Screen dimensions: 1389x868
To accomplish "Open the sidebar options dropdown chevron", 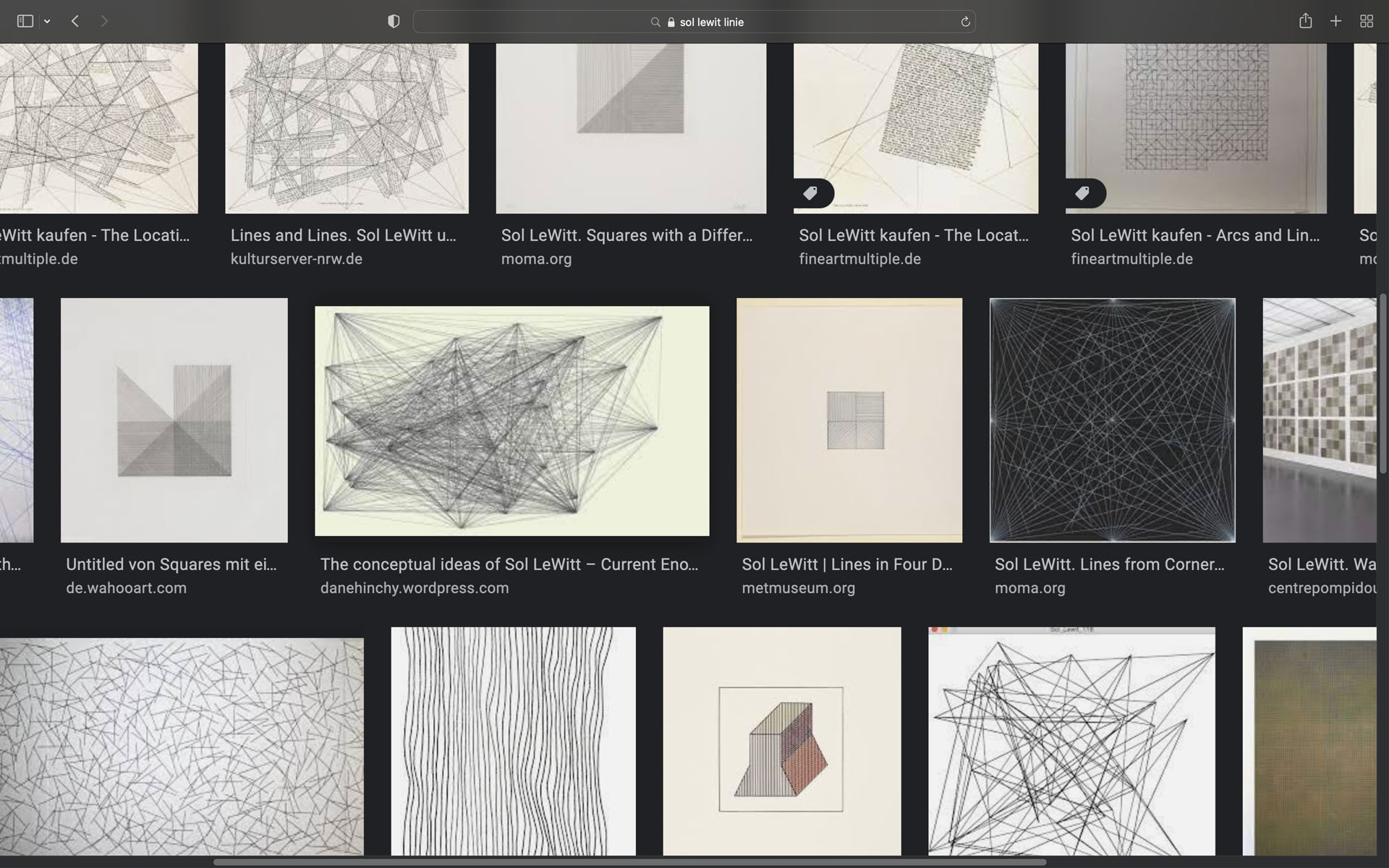I will coord(47,22).
